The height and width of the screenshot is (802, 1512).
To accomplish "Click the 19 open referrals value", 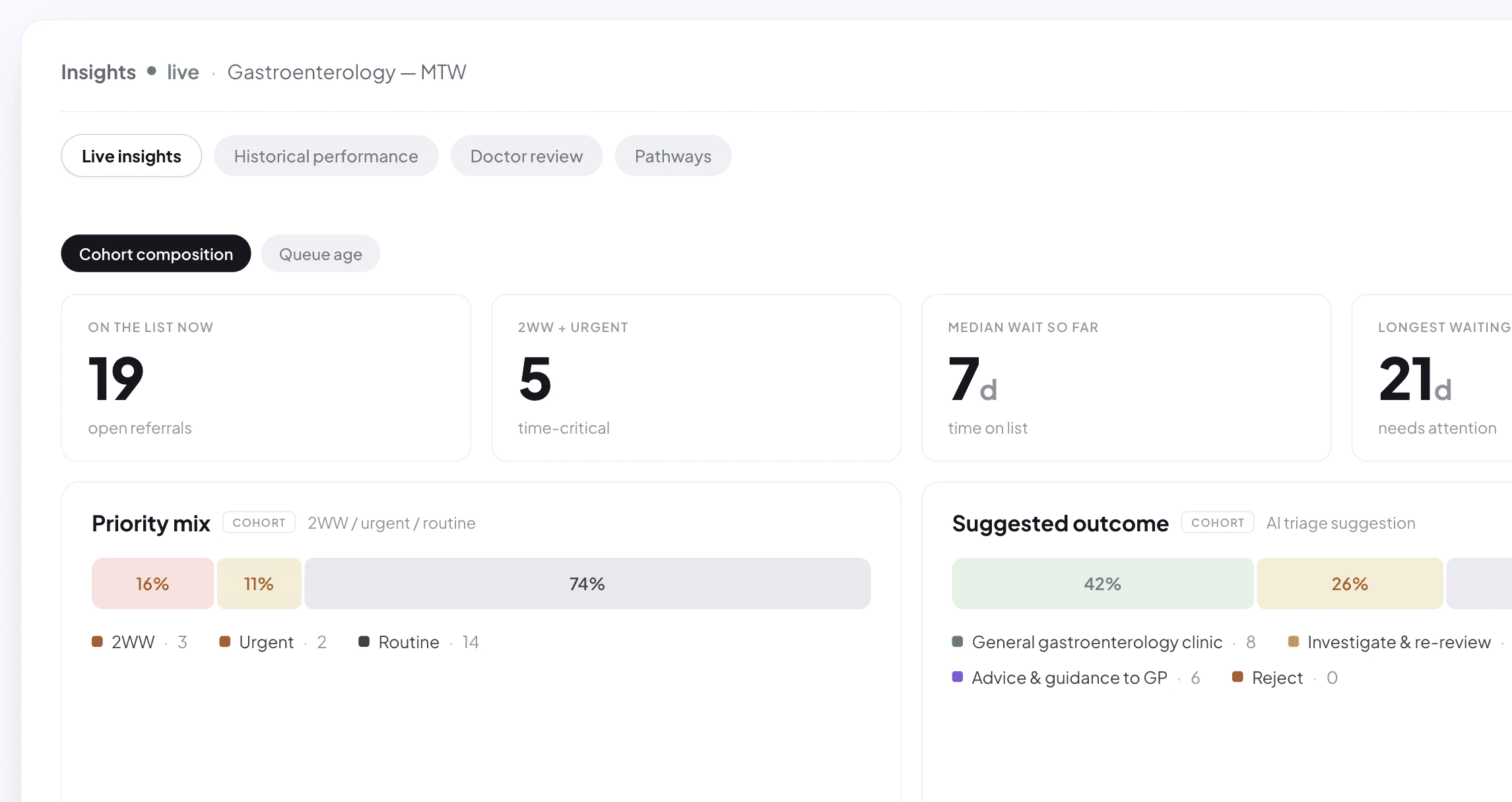I will (x=115, y=378).
